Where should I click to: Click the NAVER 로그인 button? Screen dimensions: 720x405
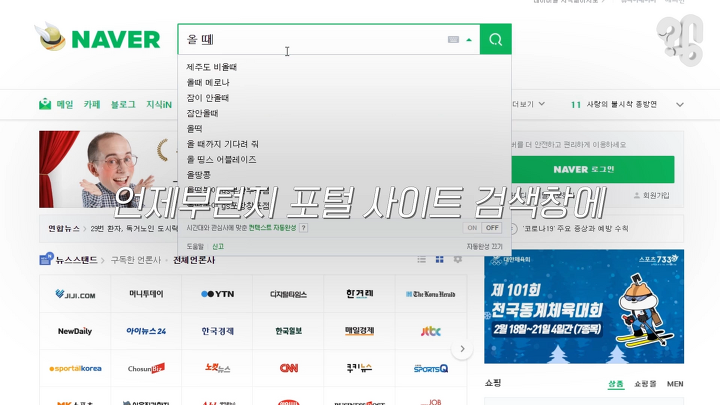[x=592, y=169]
